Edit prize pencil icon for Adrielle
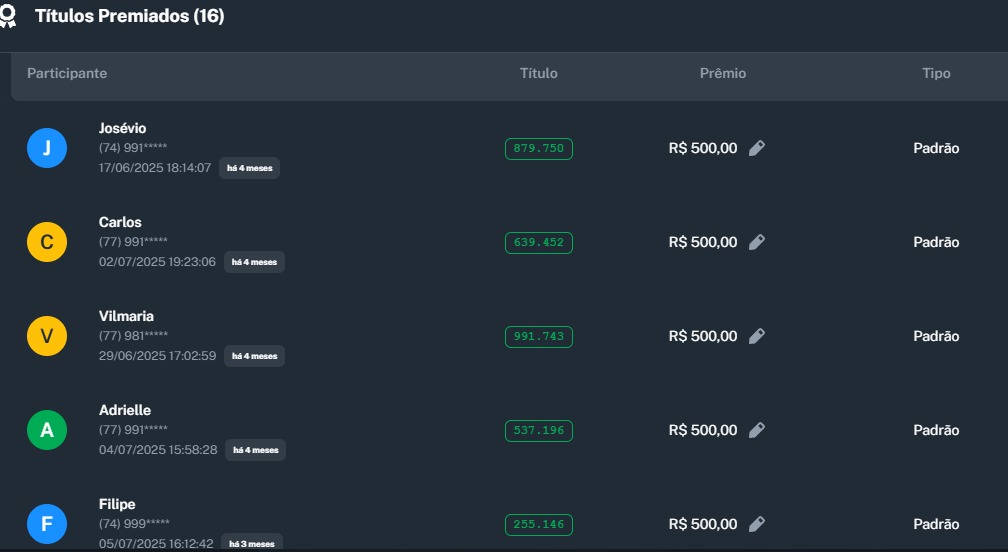1008x552 pixels. click(x=757, y=431)
